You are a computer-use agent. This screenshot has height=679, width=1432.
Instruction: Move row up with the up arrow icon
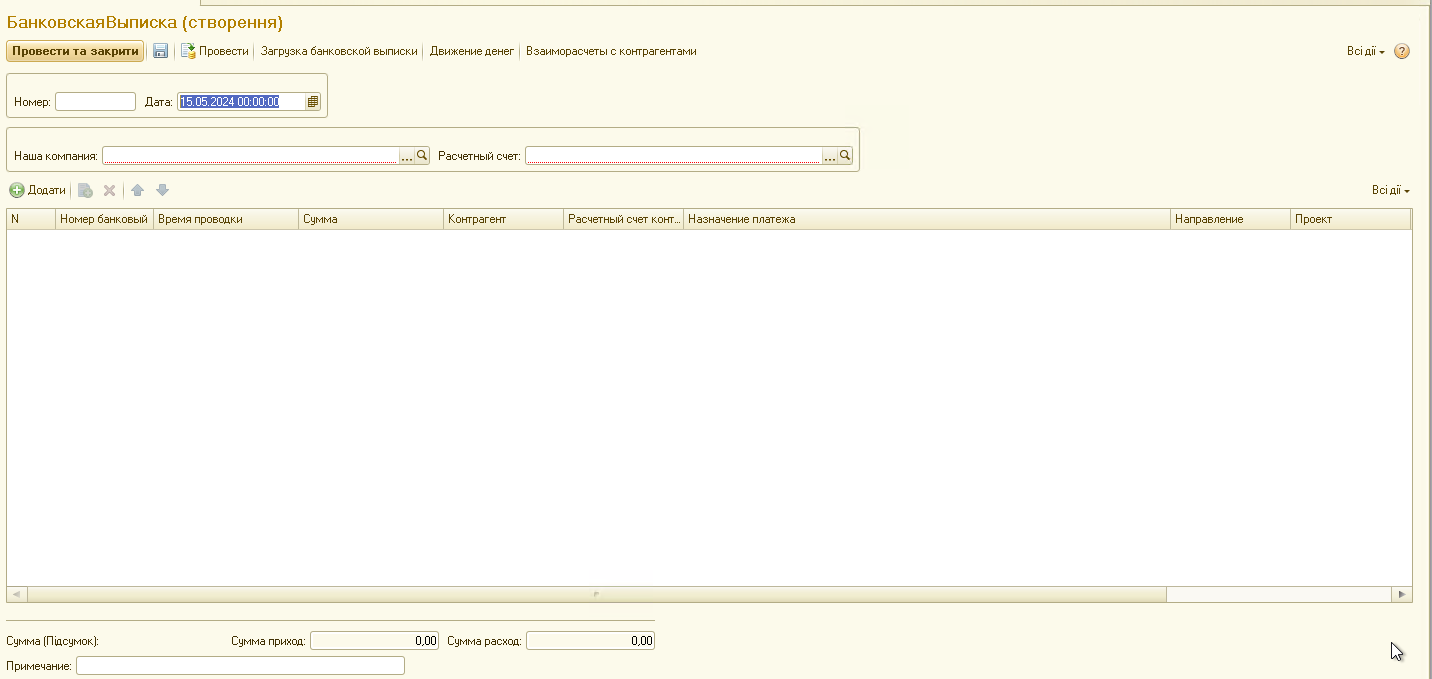(138, 190)
